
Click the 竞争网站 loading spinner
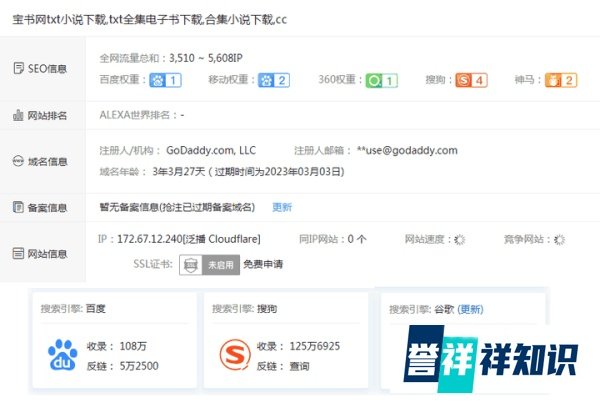(559, 240)
